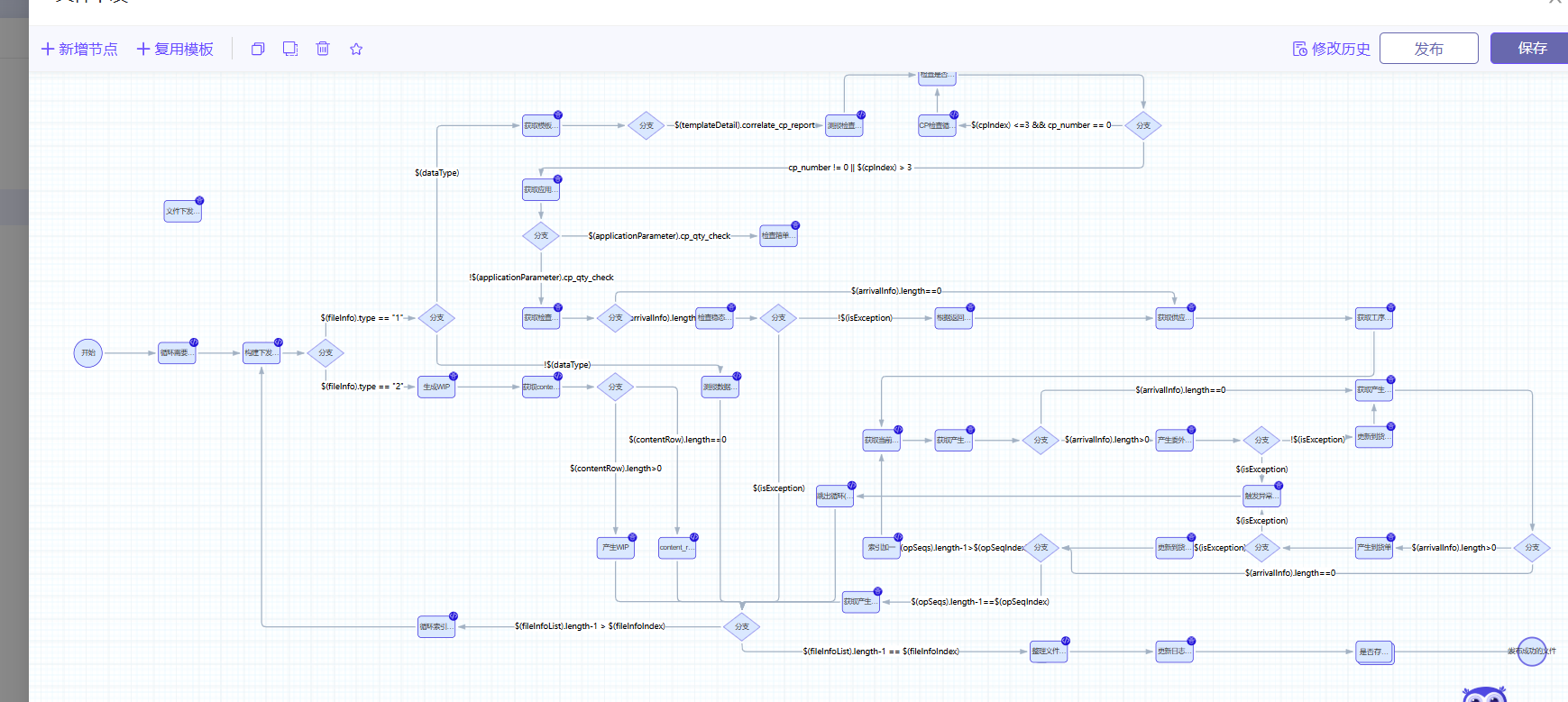Select the 循环需要 node after start
This screenshot has height=702, width=1568.
(177, 353)
